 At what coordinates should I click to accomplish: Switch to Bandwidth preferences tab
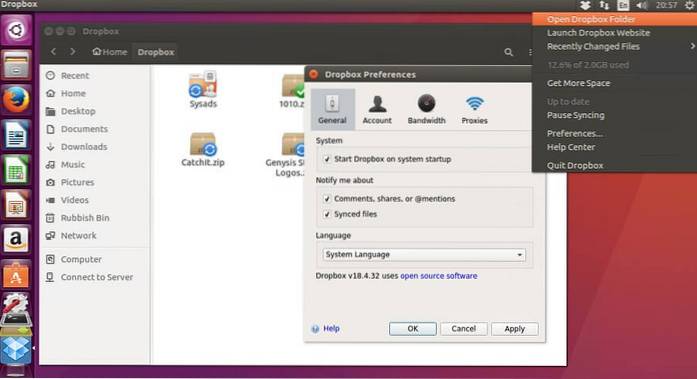[x=426, y=109]
